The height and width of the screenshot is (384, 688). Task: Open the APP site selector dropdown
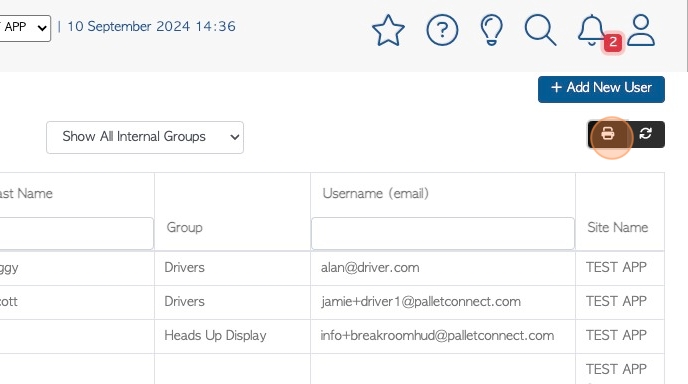[x=24, y=28]
